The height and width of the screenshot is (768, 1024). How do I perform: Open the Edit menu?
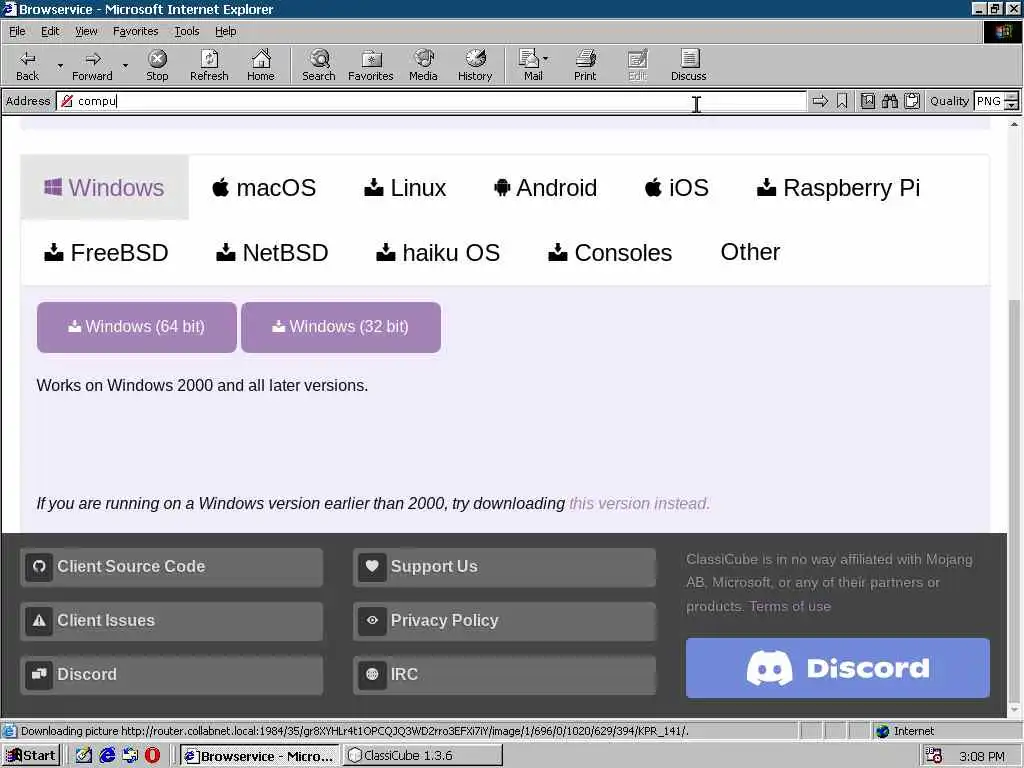coord(50,31)
